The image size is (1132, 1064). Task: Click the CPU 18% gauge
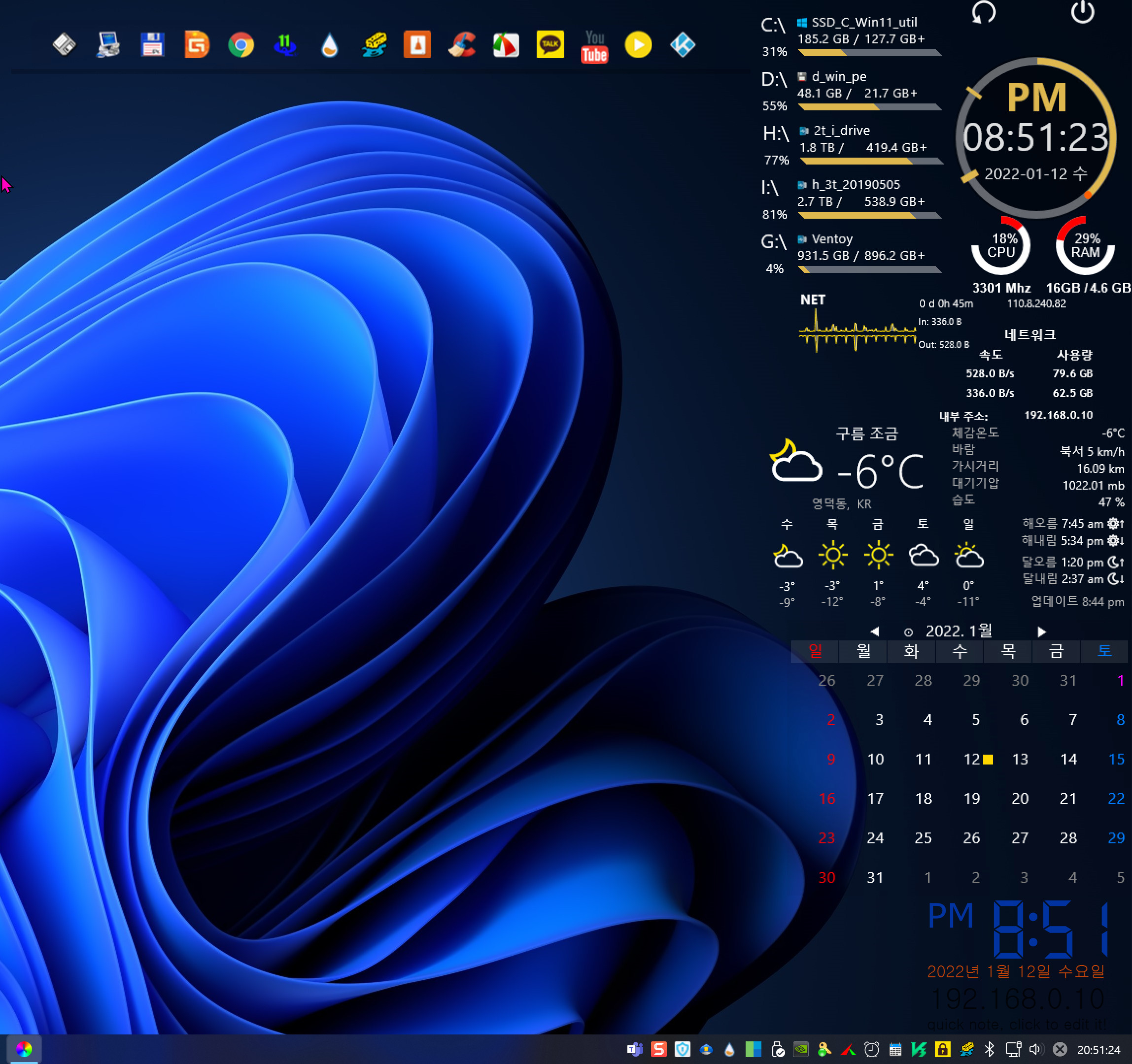(1000, 246)
